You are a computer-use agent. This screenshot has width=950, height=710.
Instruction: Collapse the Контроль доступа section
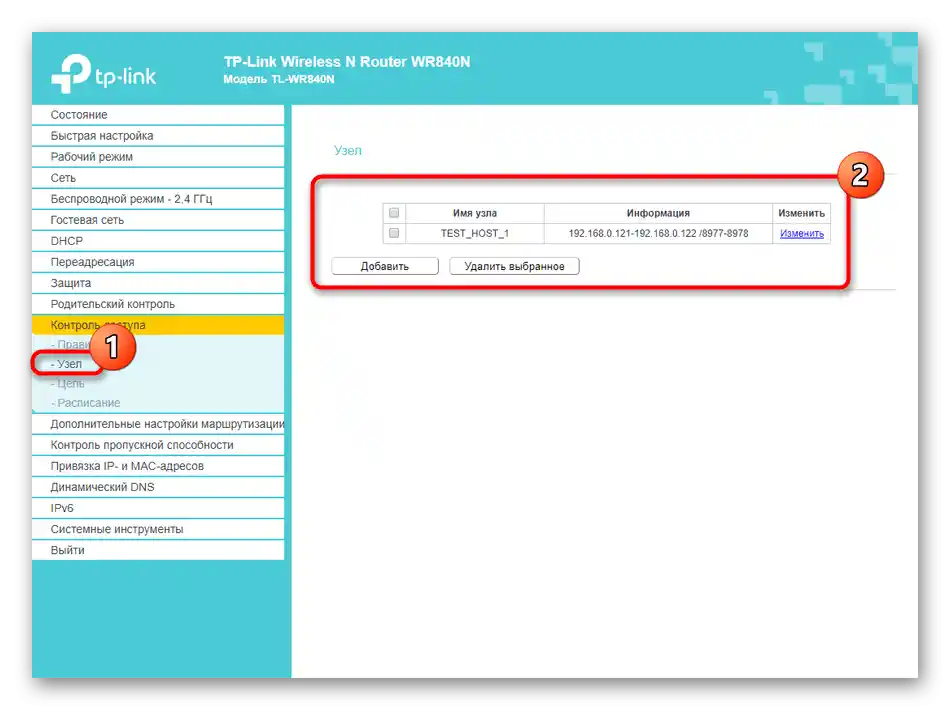(158, 325)
